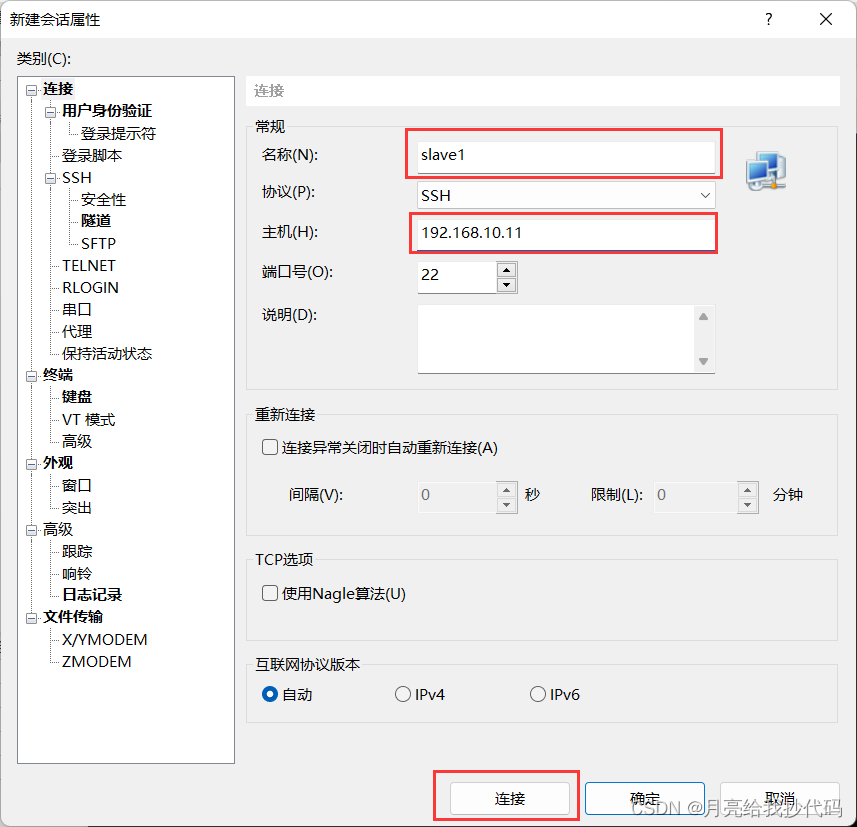Click the help question mark button

769,20
